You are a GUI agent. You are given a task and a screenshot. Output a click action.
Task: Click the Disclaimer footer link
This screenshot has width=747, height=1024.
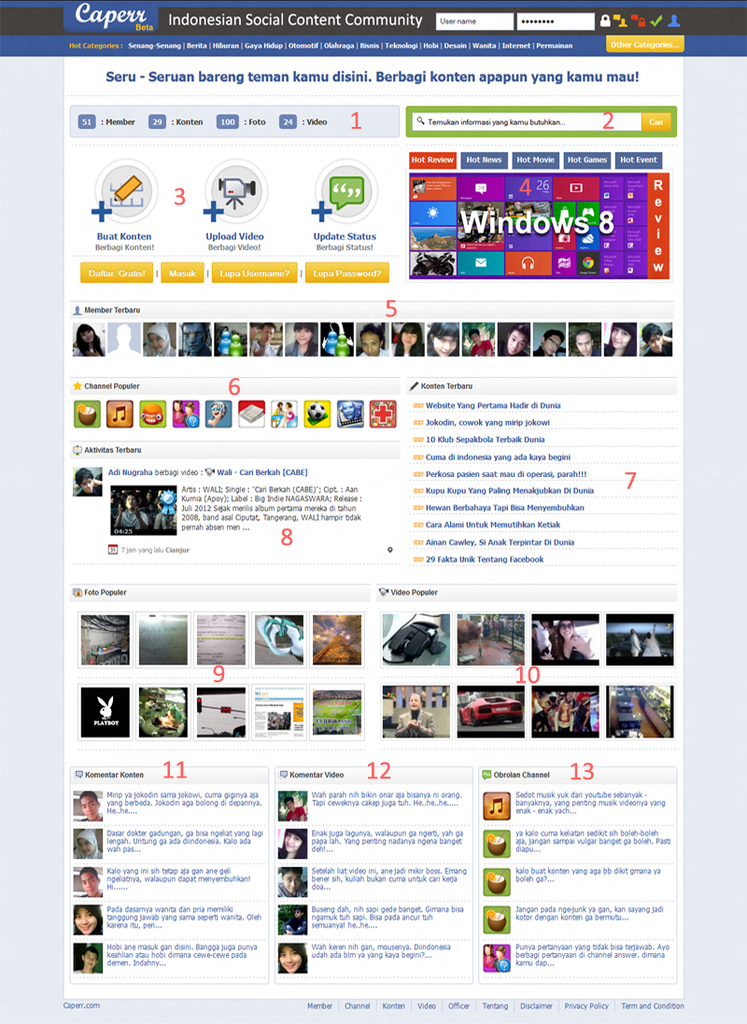(536, 1006)
